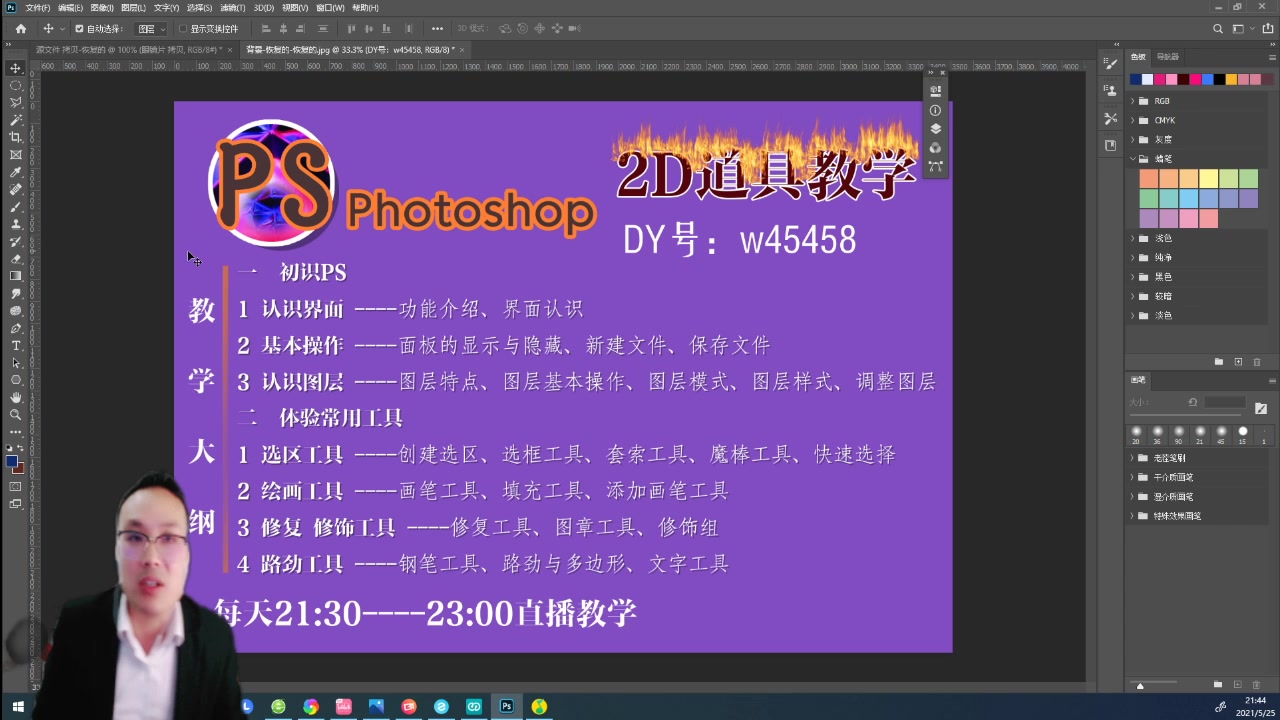Create new brush button in brush panel
This screenshot has width=1280, height=720.
pyautogui.click(x=1237, y=684)
